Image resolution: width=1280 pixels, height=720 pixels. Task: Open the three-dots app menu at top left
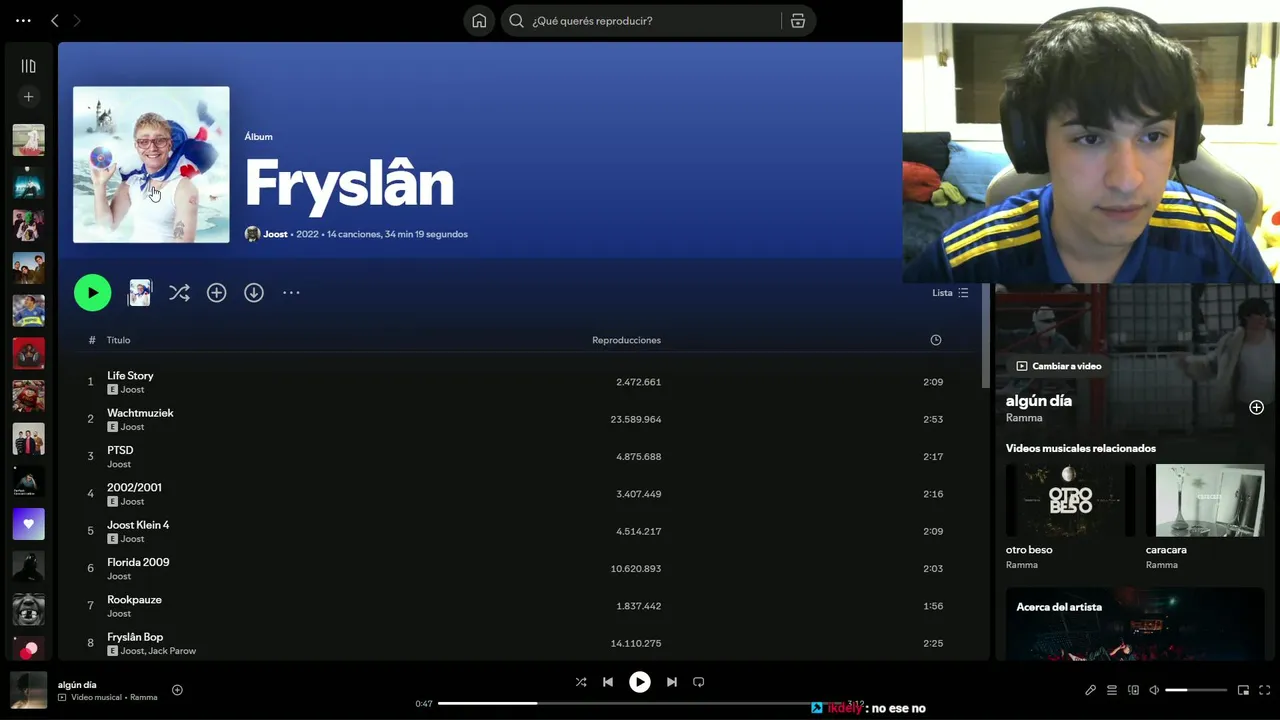point(23,20)
